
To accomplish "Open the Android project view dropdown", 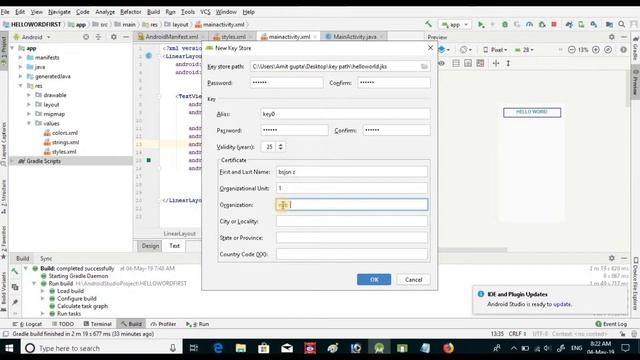I will 32,37.
